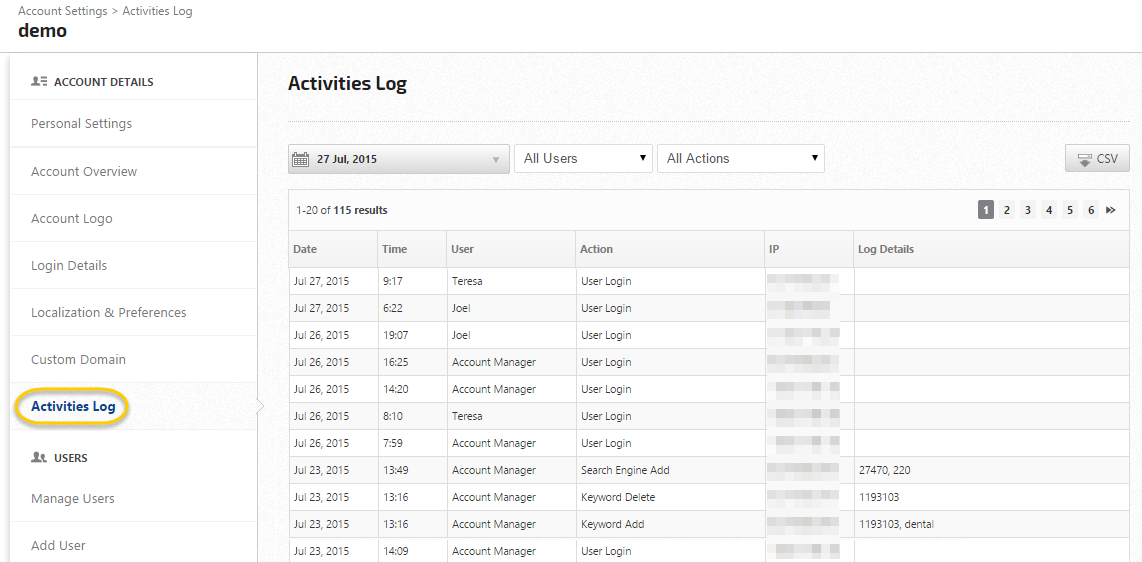Click the calendar icon in date picker

coord(301,159)
